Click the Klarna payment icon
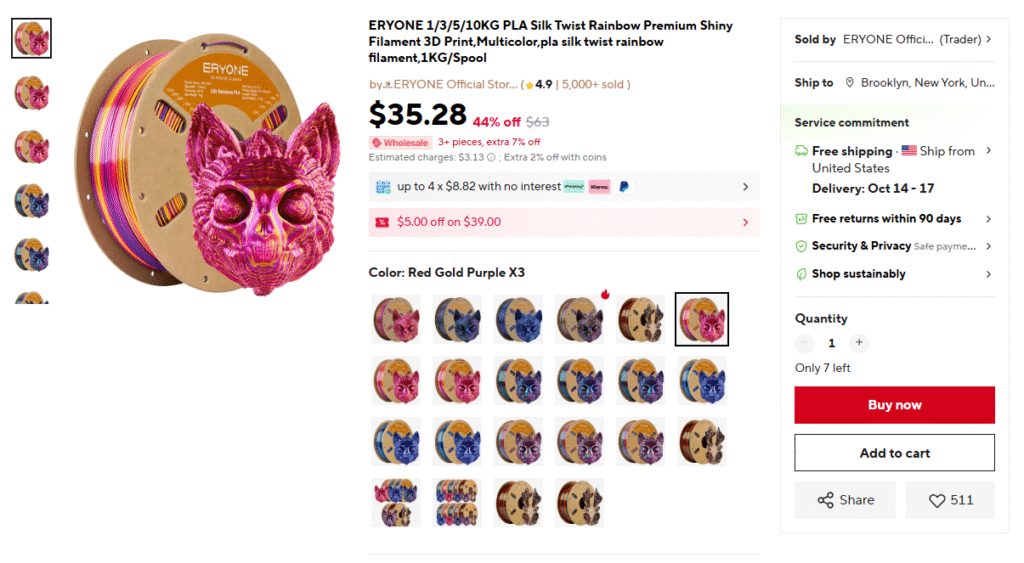The width and height of the screenshot is (1024, 563). tap(599, 187)
